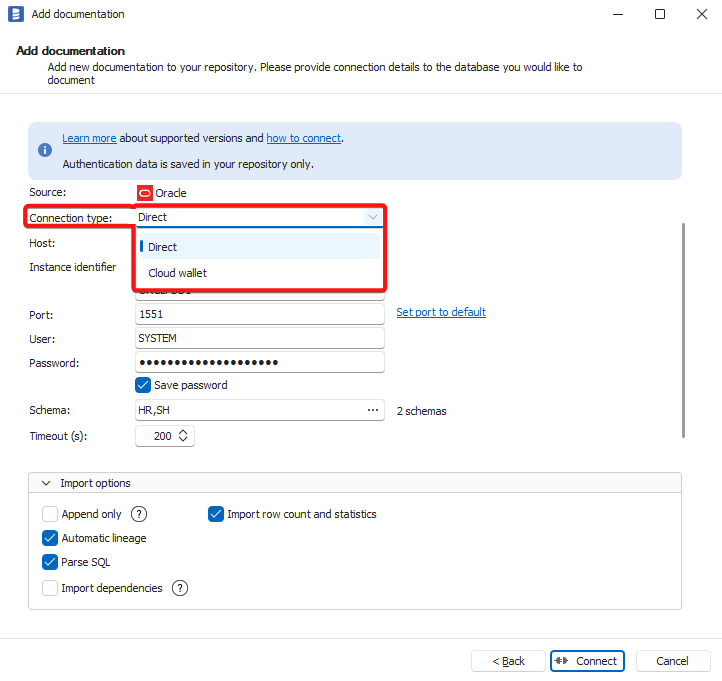
Task: Maximize the Add documentation window
Action: (x=660, y=14)
